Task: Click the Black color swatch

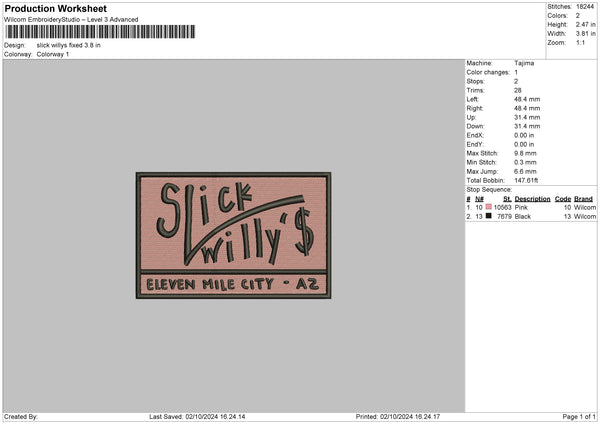Action: [x=488, y=216]
